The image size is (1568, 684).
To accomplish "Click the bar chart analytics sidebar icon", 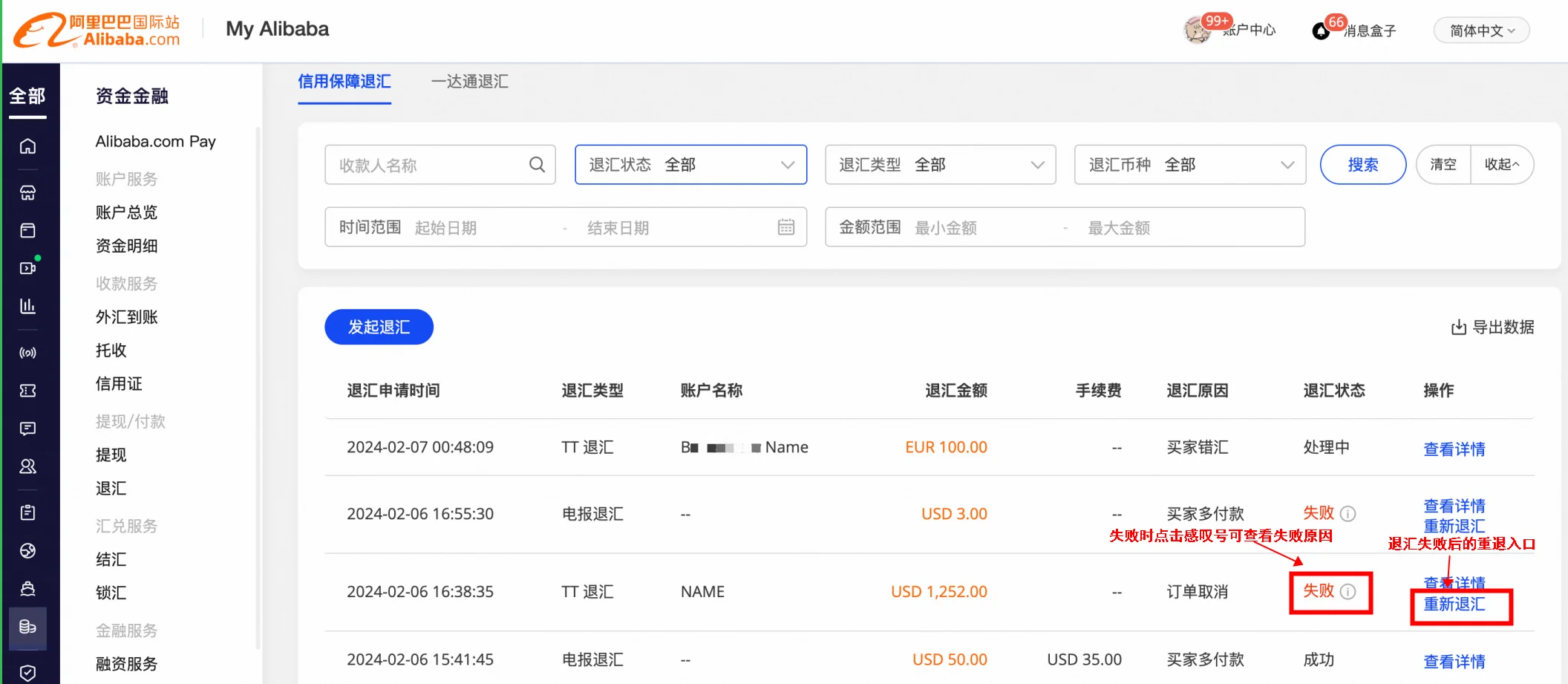I will (27, 306).
